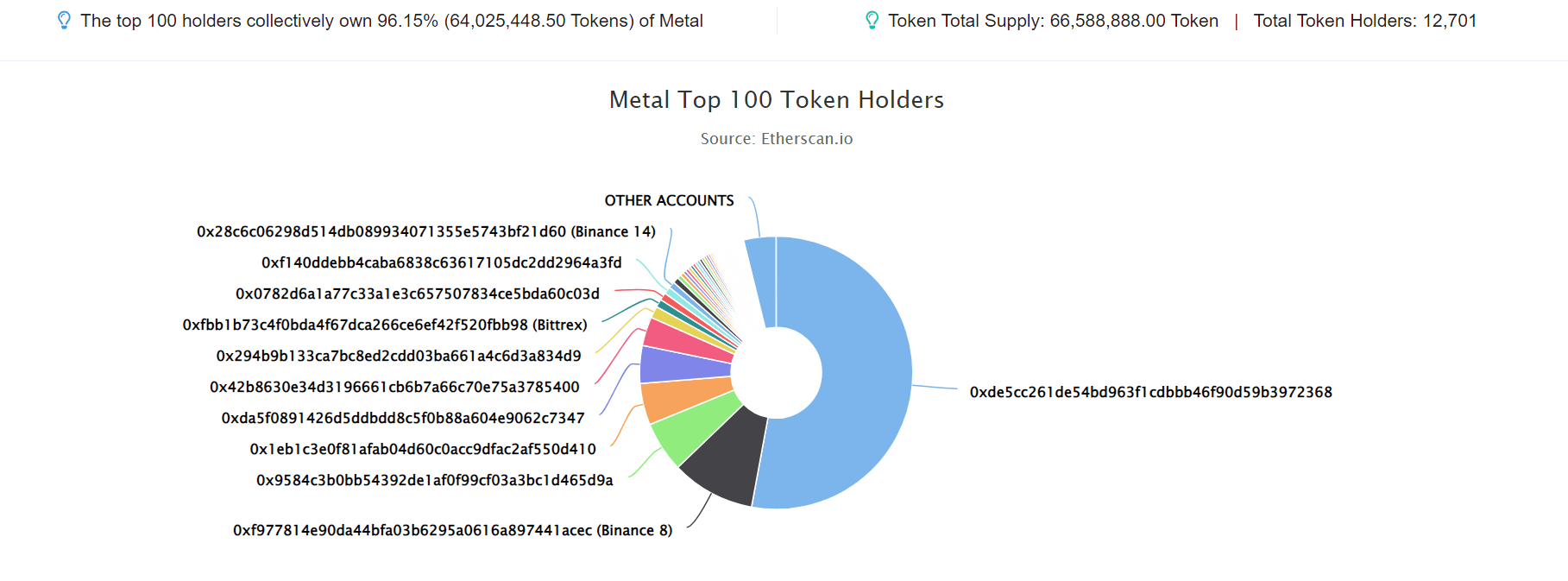Click label 0x0782d6a1a77c33a1e3c657507834ce5bda60c03d
This screenshot has width=1568, height=581.
[x=418, y=294]
